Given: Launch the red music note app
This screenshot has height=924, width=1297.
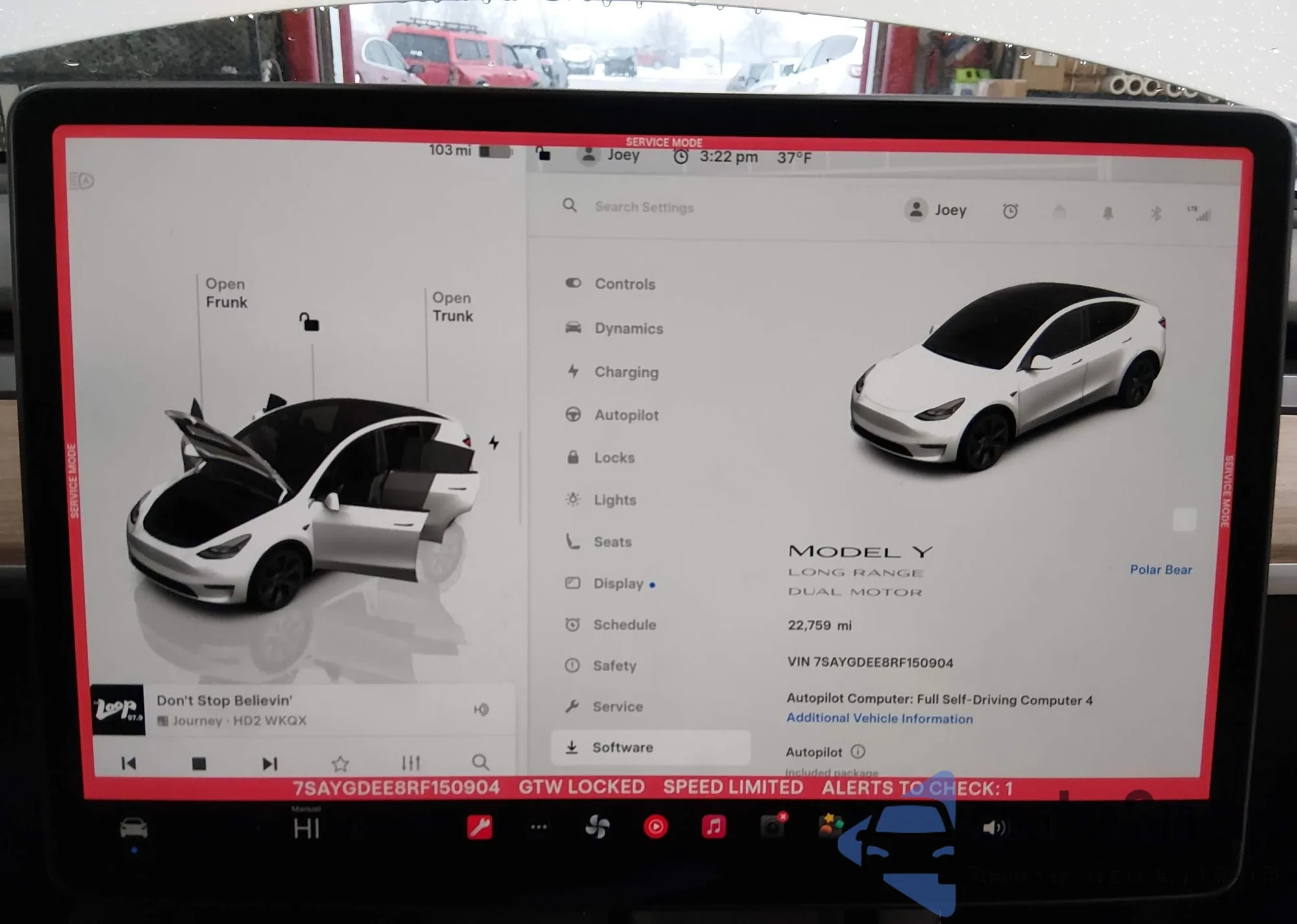Looking at the screenshot, I should point(713,827).
